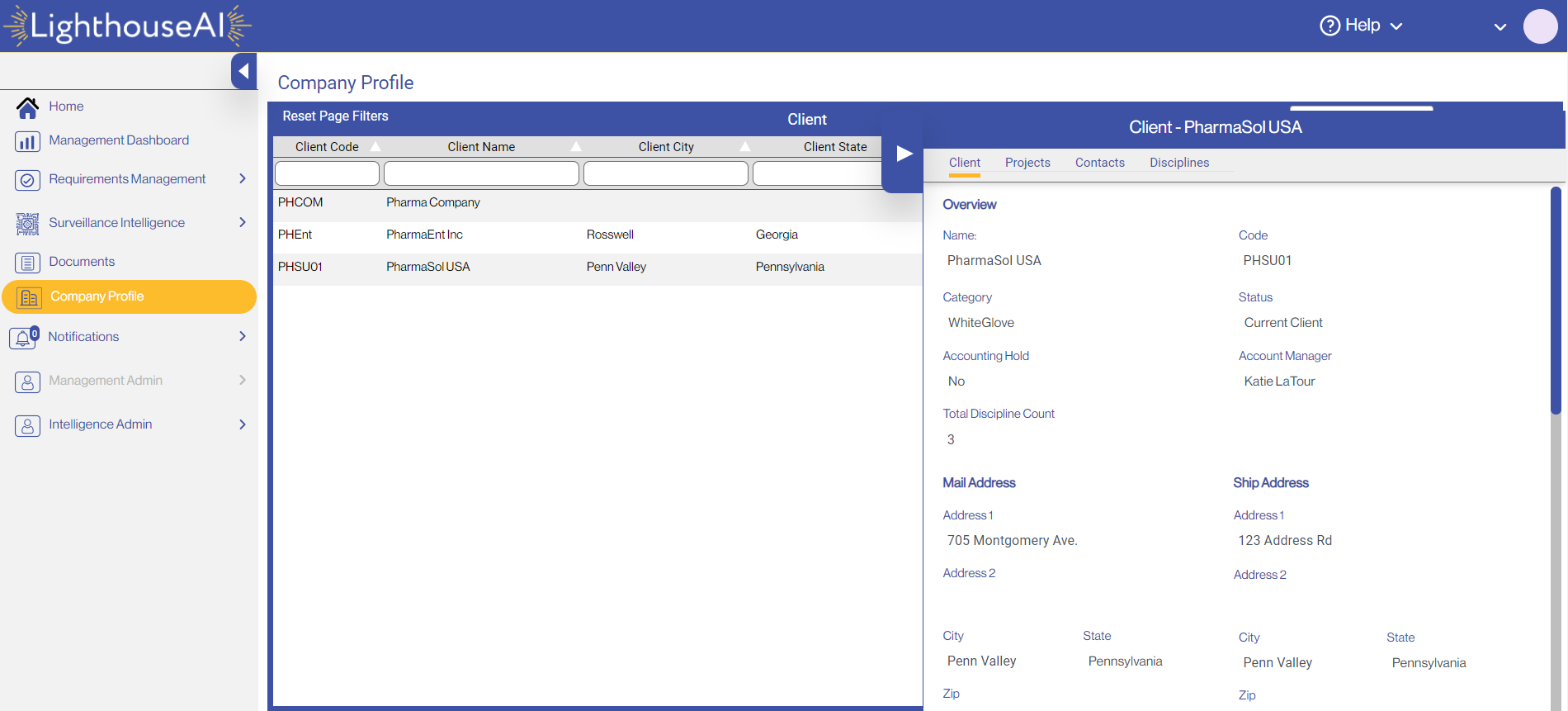Click the user avatar circle
The image size is (1568, 711).
1540,26
